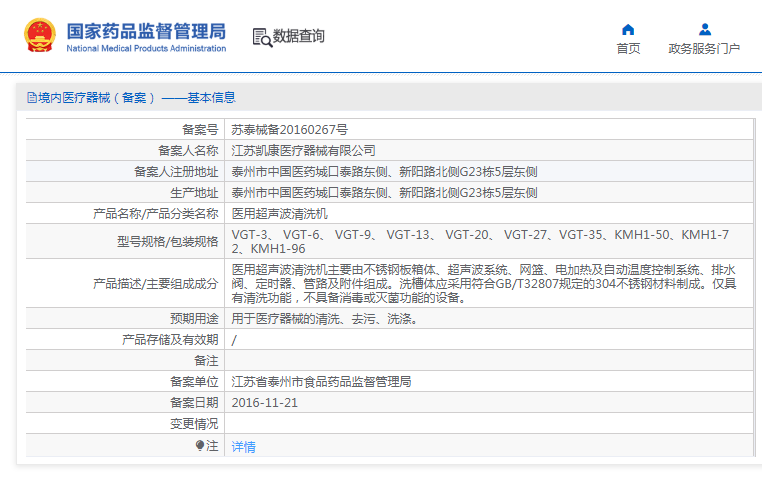Click the 型号规格/包装规格 label
The height and width of the screenshot is (480, 762).
point(168,241)
